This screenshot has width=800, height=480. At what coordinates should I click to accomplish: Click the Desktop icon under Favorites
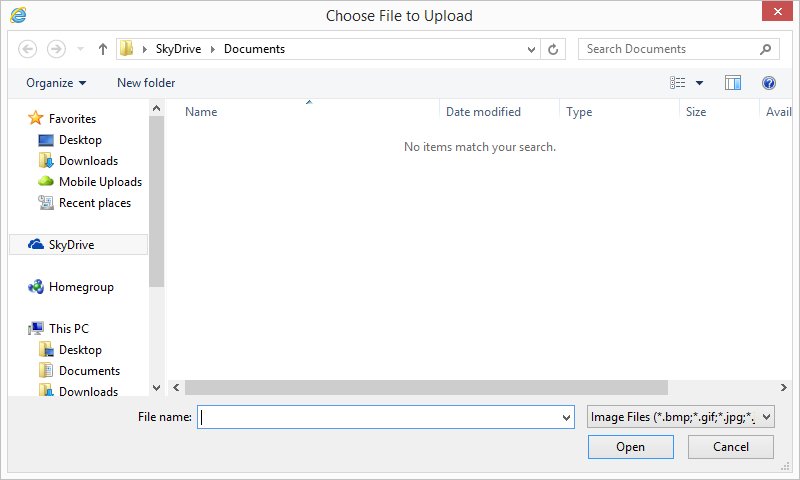pyautogui.click(x=46, y=140)
